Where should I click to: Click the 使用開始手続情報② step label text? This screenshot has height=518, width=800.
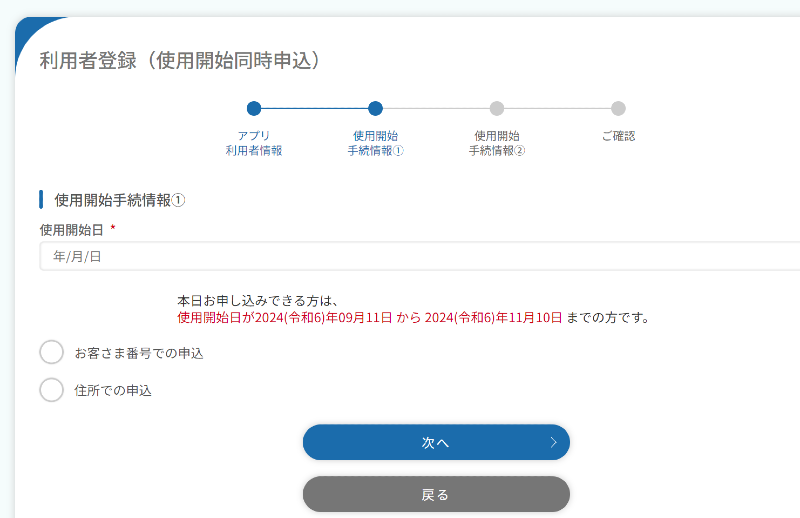tap(496, 143)
